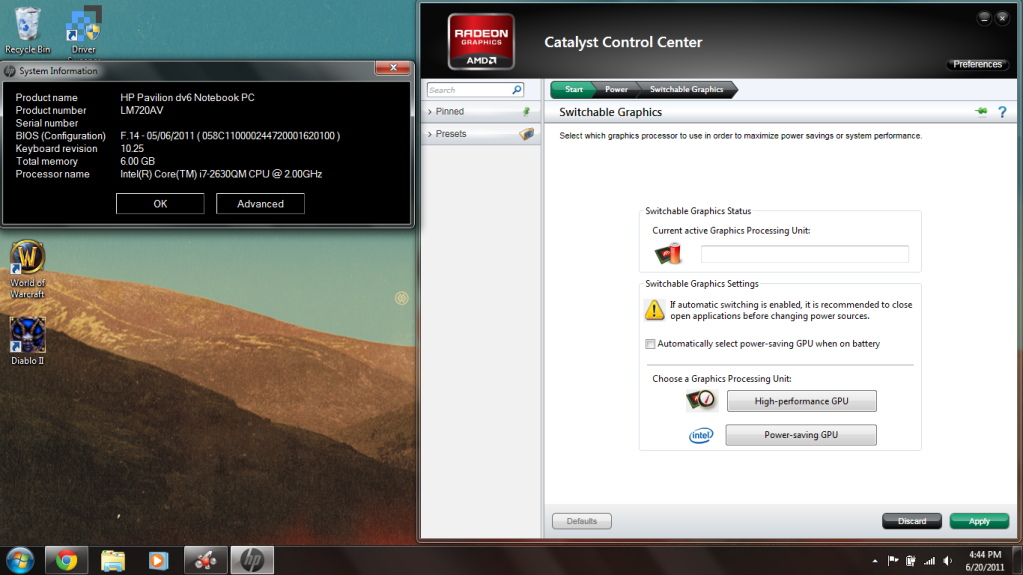Viewport: 1023px width, 575px height.
Task: Pin the Switchable Graphics page
Action: [x=981, y=112]
